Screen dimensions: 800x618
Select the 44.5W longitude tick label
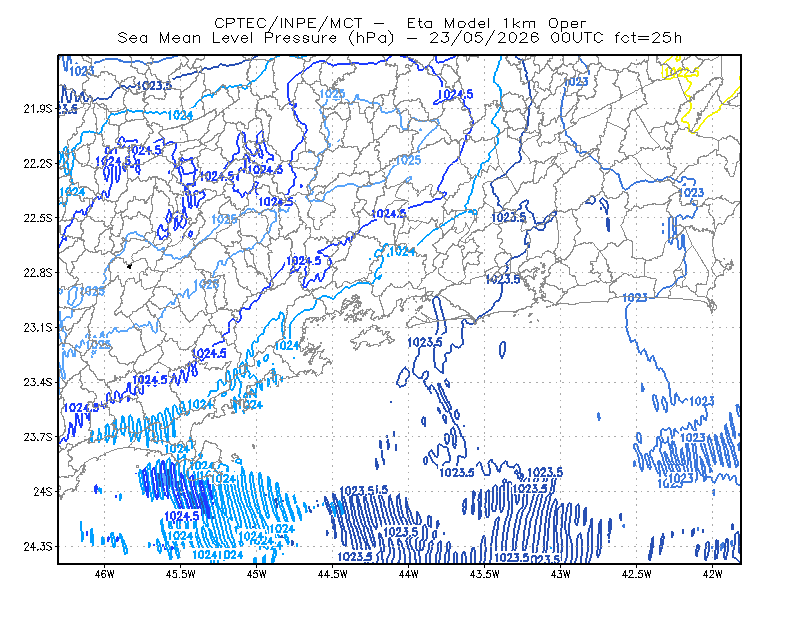point(333,574)
